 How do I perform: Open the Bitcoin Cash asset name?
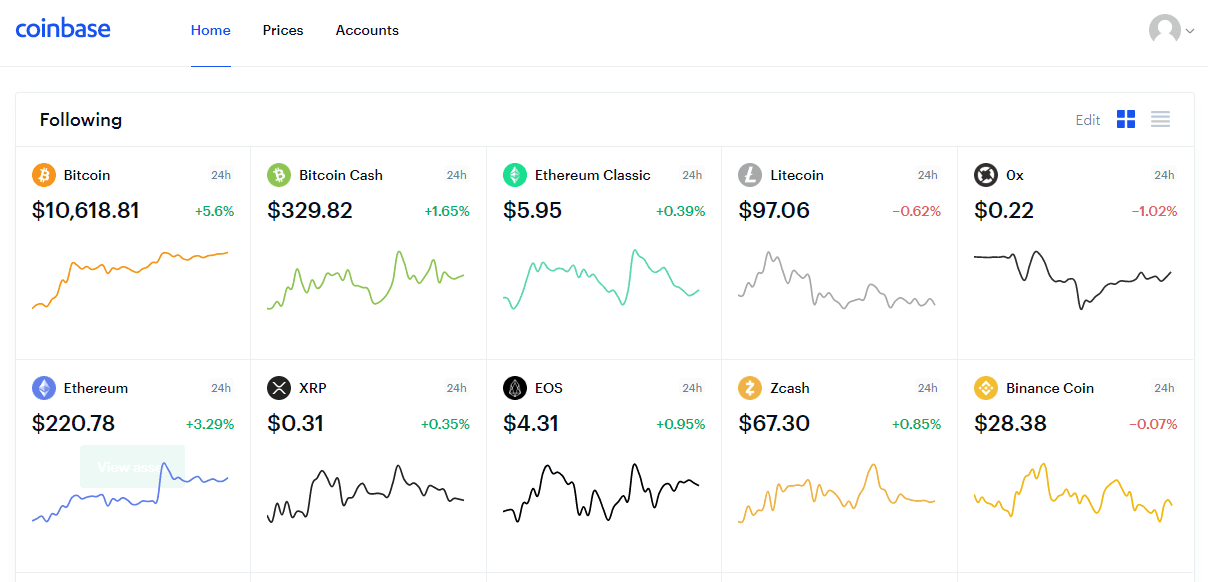[341, 175]
